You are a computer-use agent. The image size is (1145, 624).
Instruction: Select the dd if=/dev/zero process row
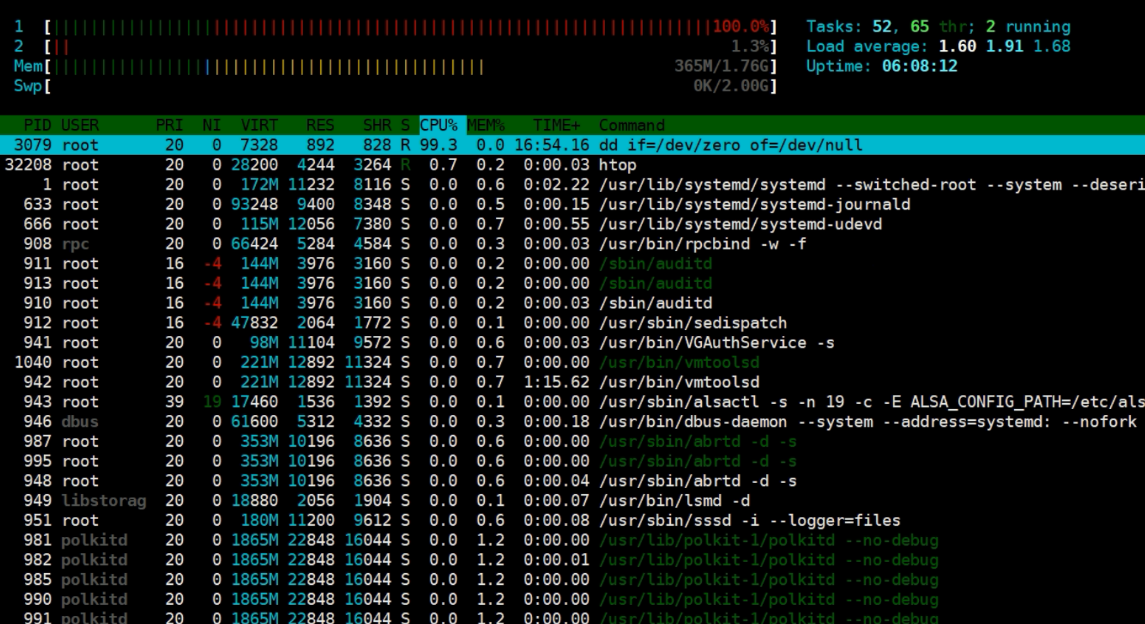(x=572, y=145)
